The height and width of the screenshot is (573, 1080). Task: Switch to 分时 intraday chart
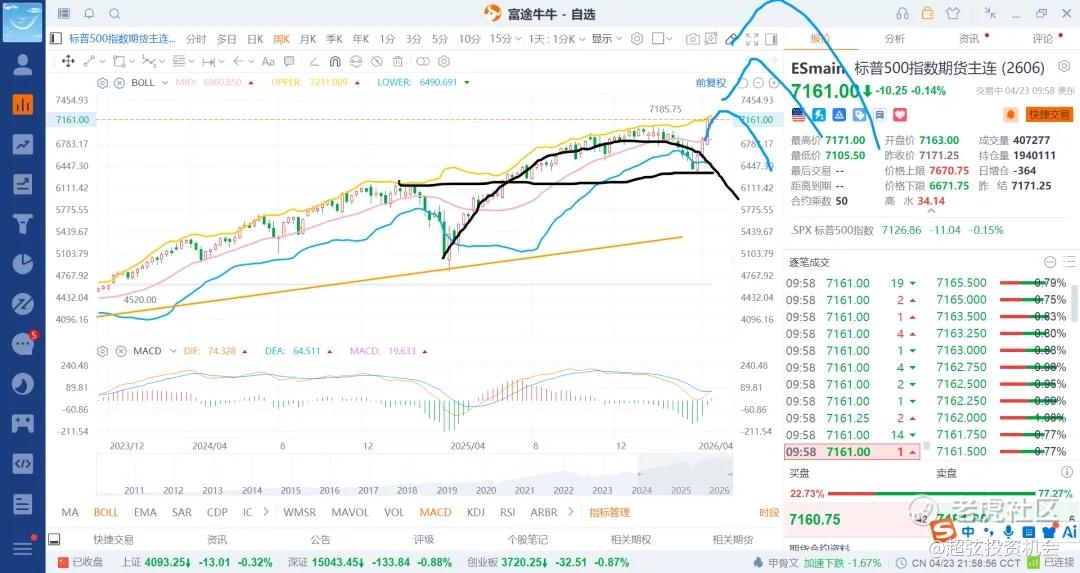coord(196,39)
